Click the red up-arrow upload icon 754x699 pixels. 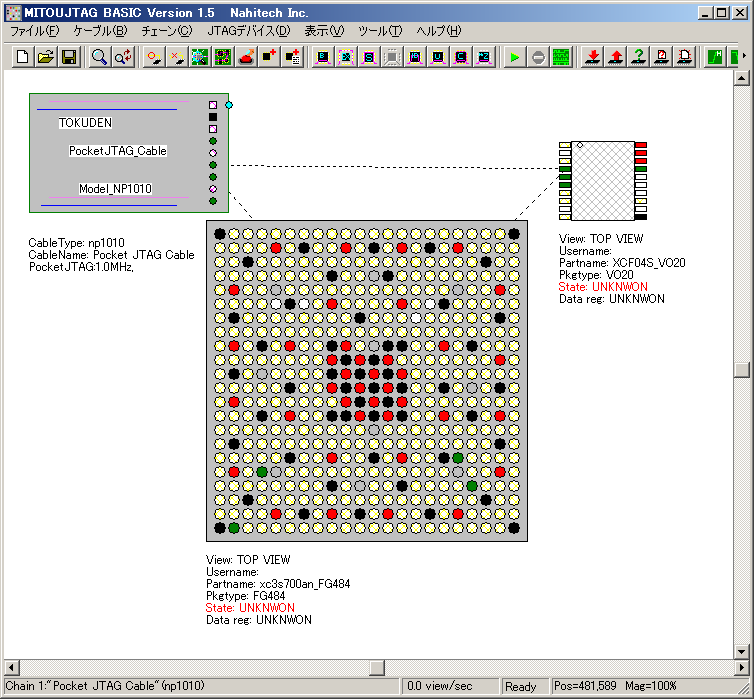click(x=616, y=57)
